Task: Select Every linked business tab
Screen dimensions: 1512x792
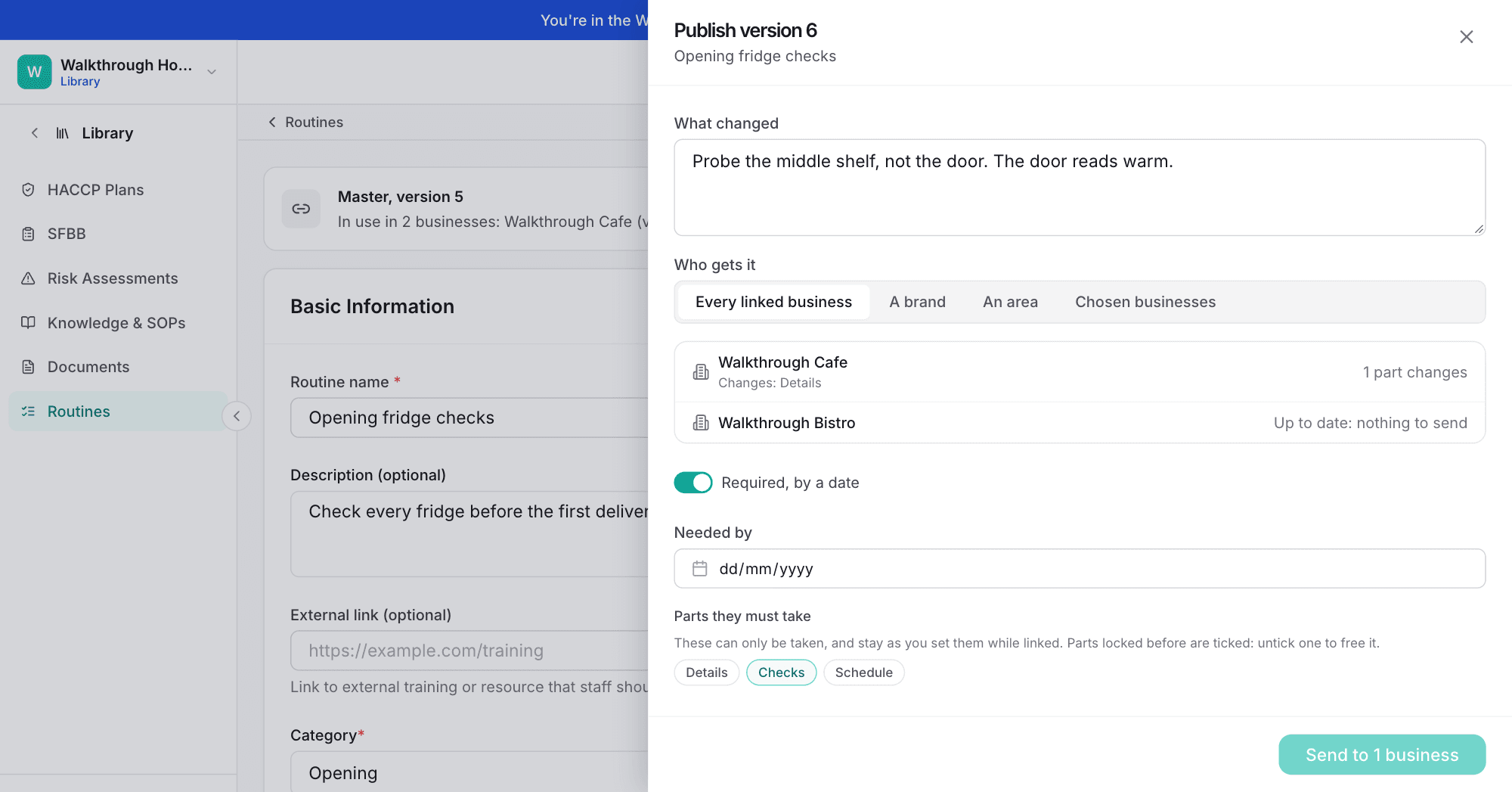Action: point(773,302)
